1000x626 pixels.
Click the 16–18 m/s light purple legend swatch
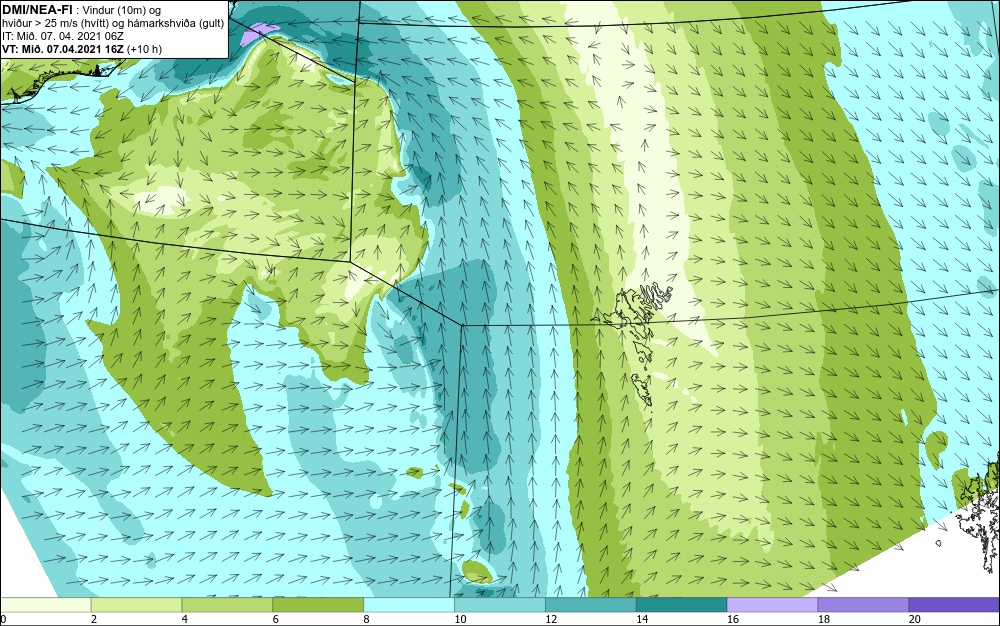coord(772,605)
